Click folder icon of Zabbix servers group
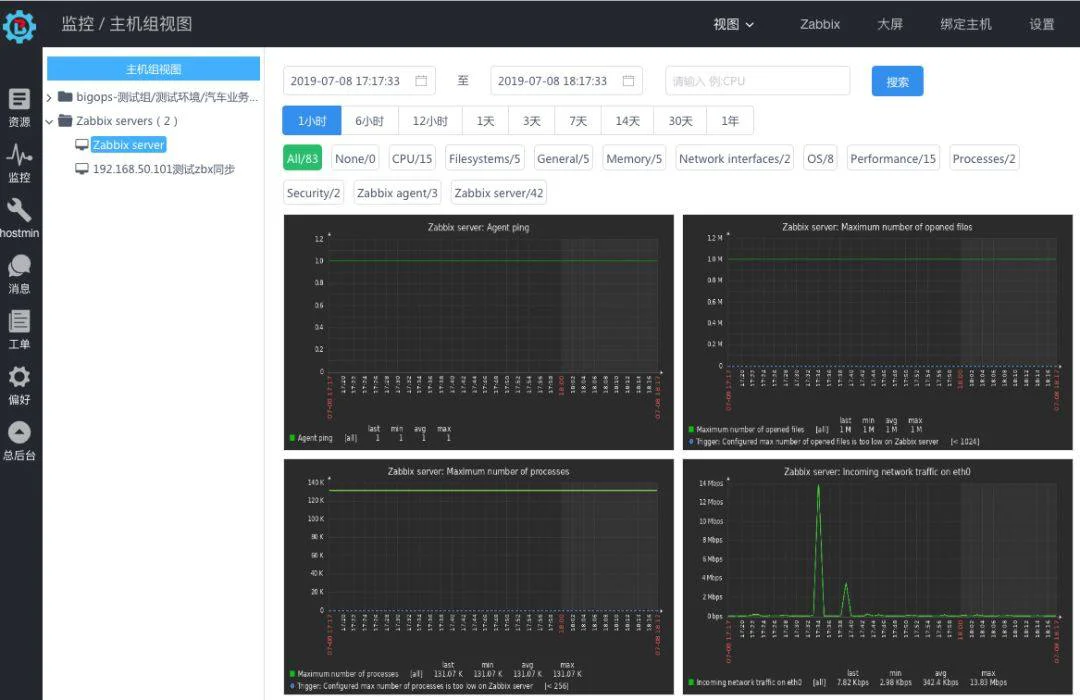 tap(65, 121)
